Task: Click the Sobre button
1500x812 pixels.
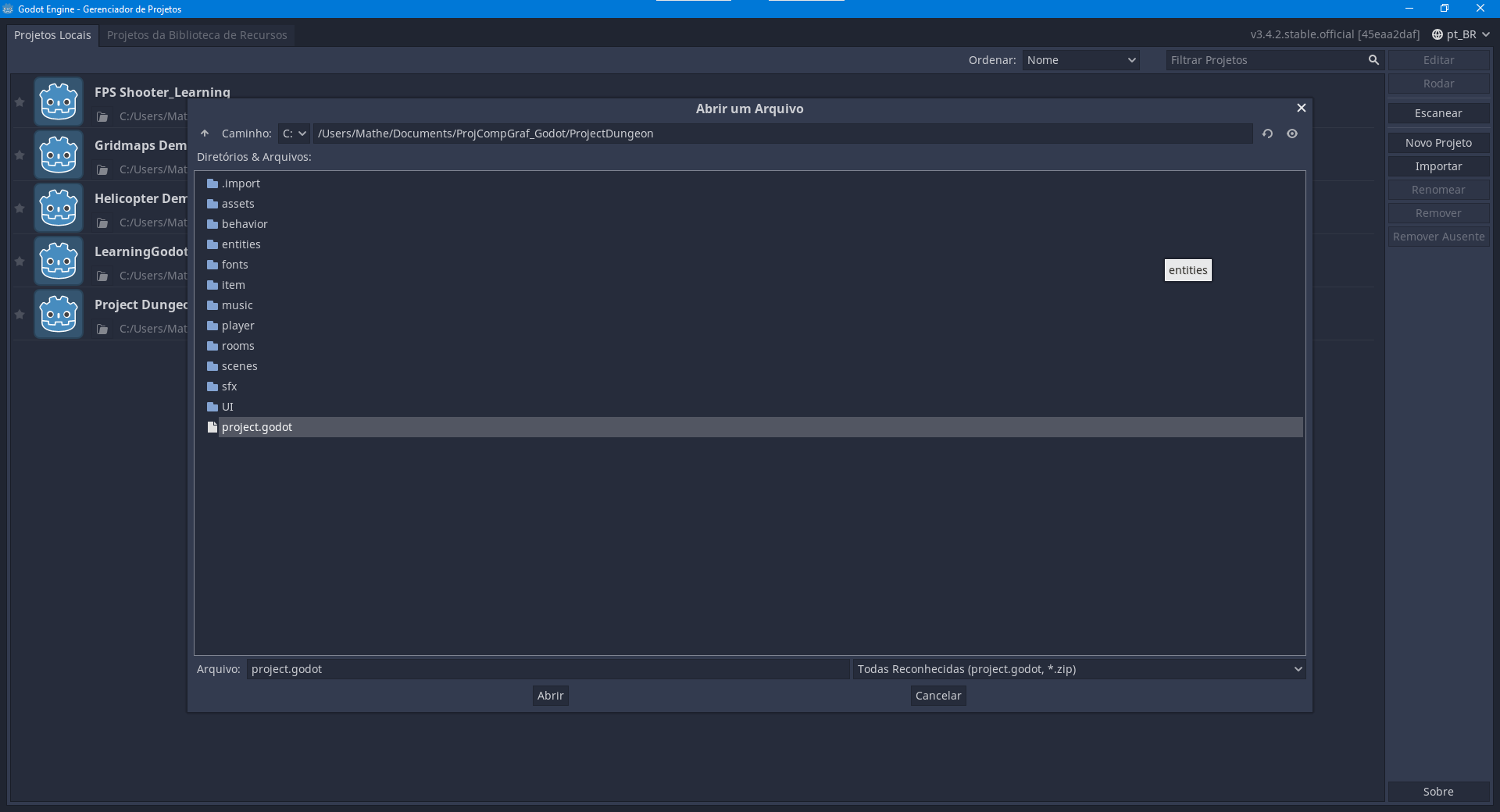Action: pyautogui.click(x=1438, y=792)
